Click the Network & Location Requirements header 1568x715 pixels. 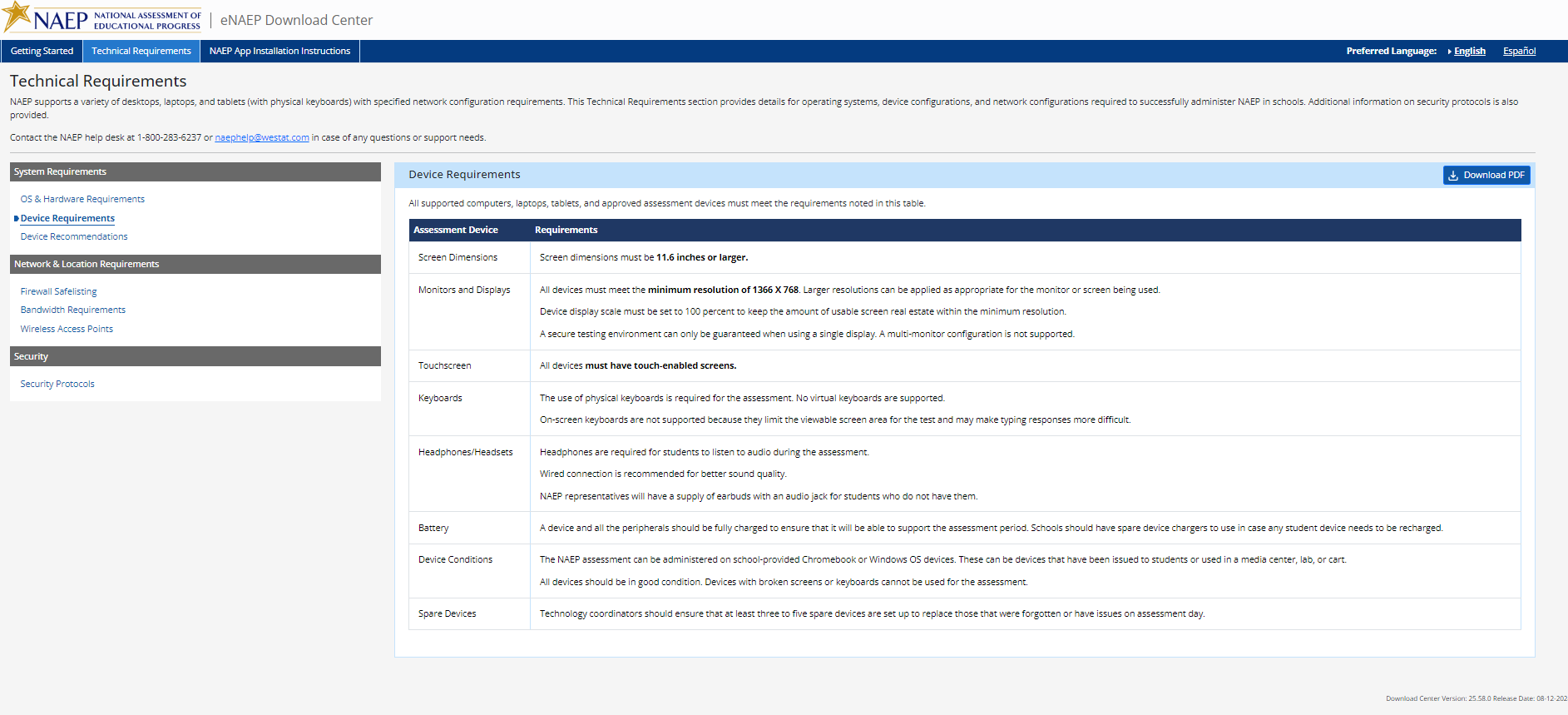pyautogui.click(x=195, y=264)
